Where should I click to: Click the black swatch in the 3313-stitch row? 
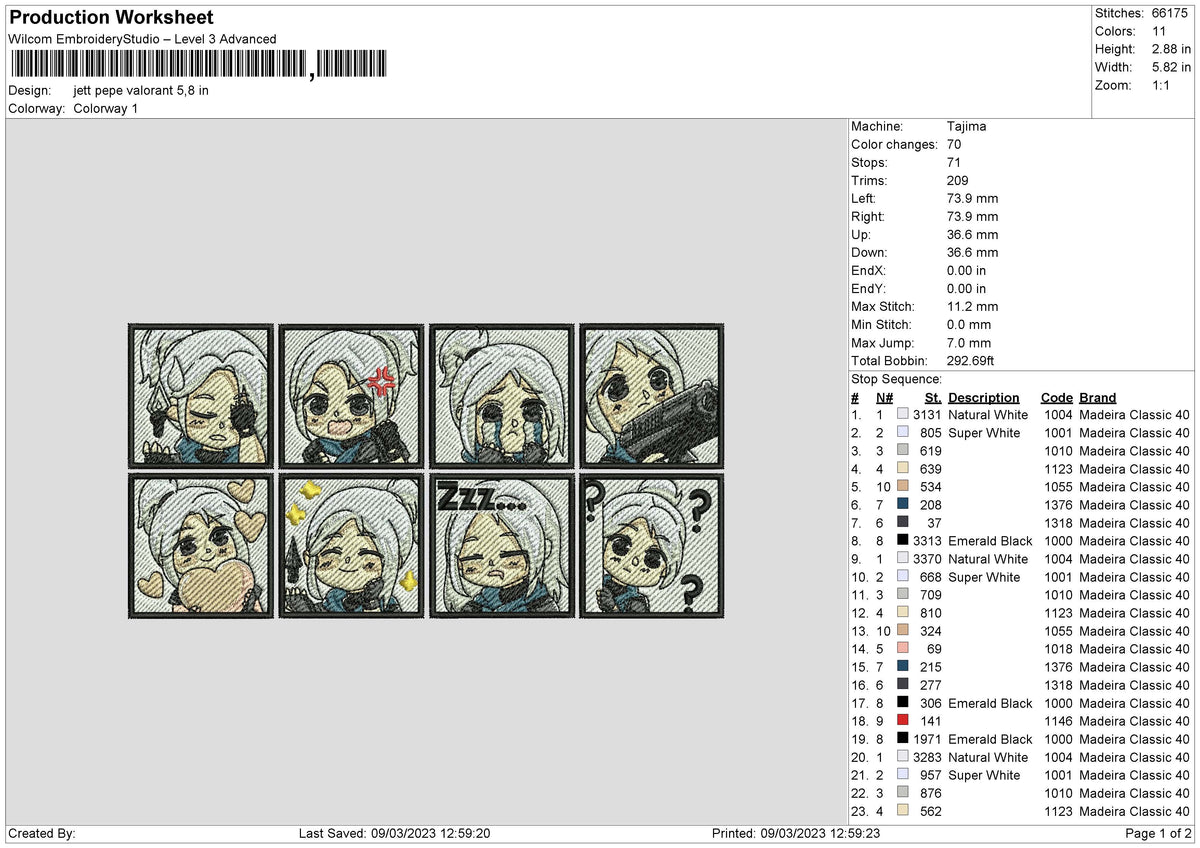click(903, 541)
